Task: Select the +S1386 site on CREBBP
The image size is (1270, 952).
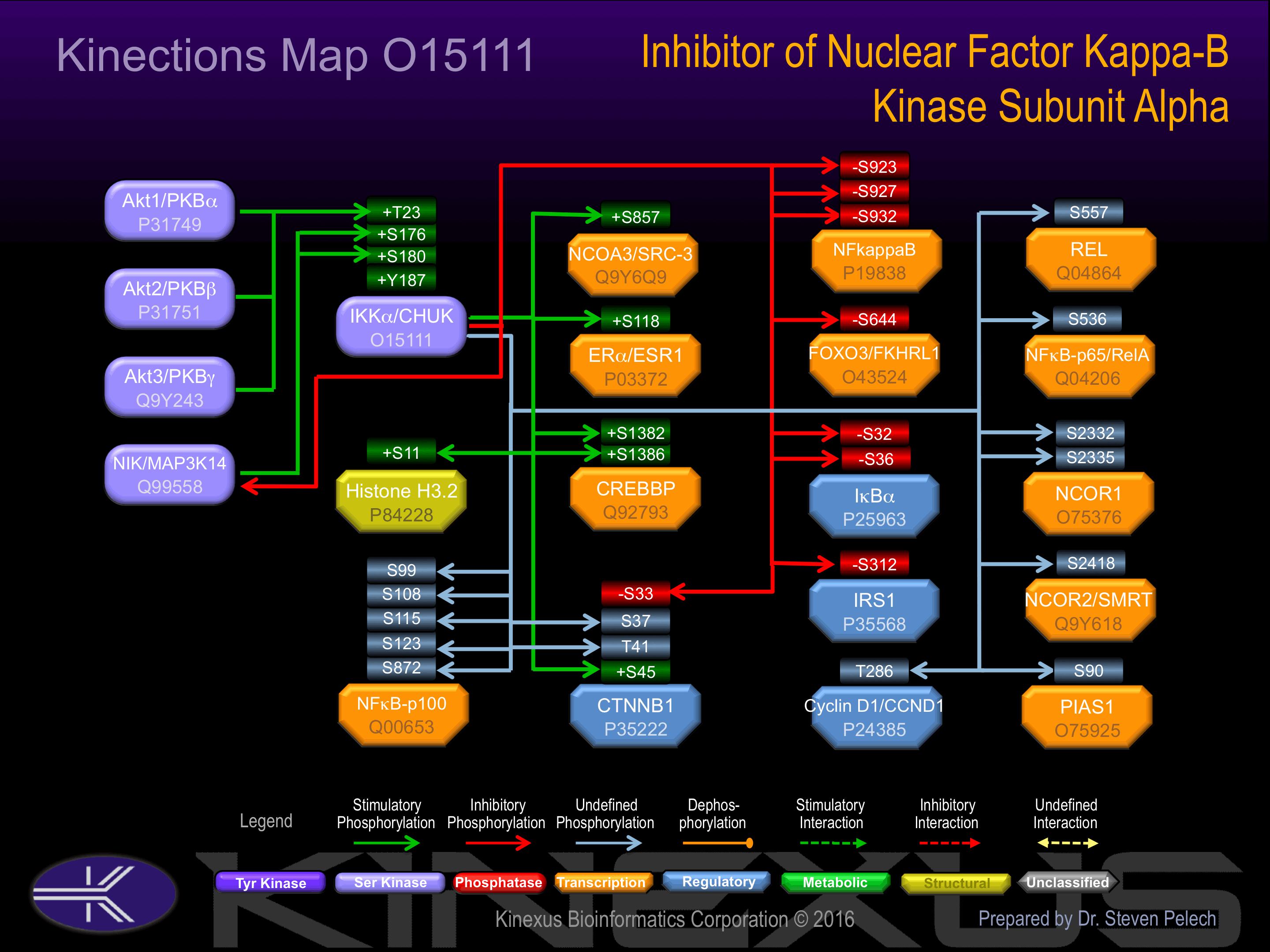Action: point(635,454)
